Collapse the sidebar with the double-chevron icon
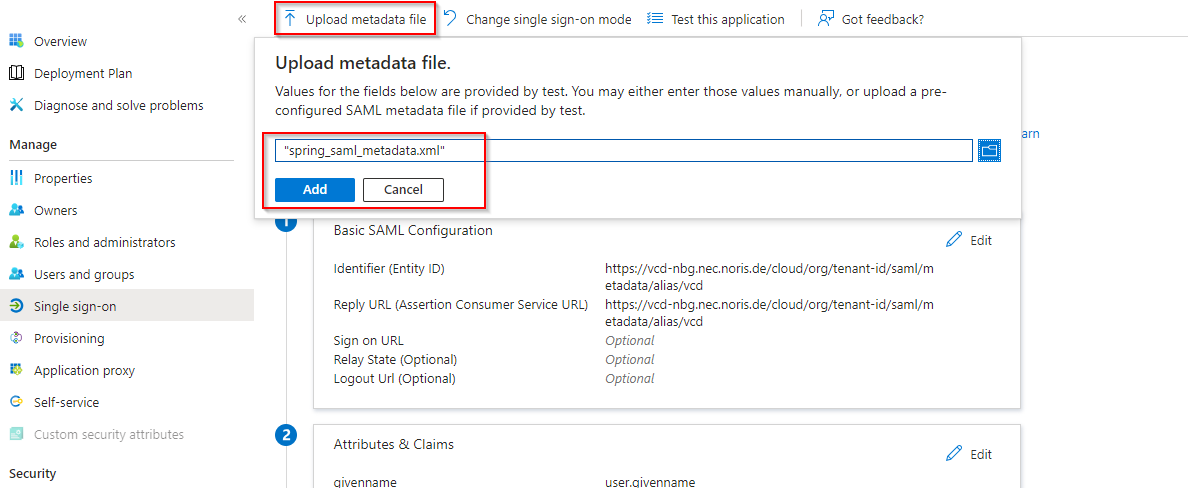Viewport: 1188px width, 488px height. 242,19
